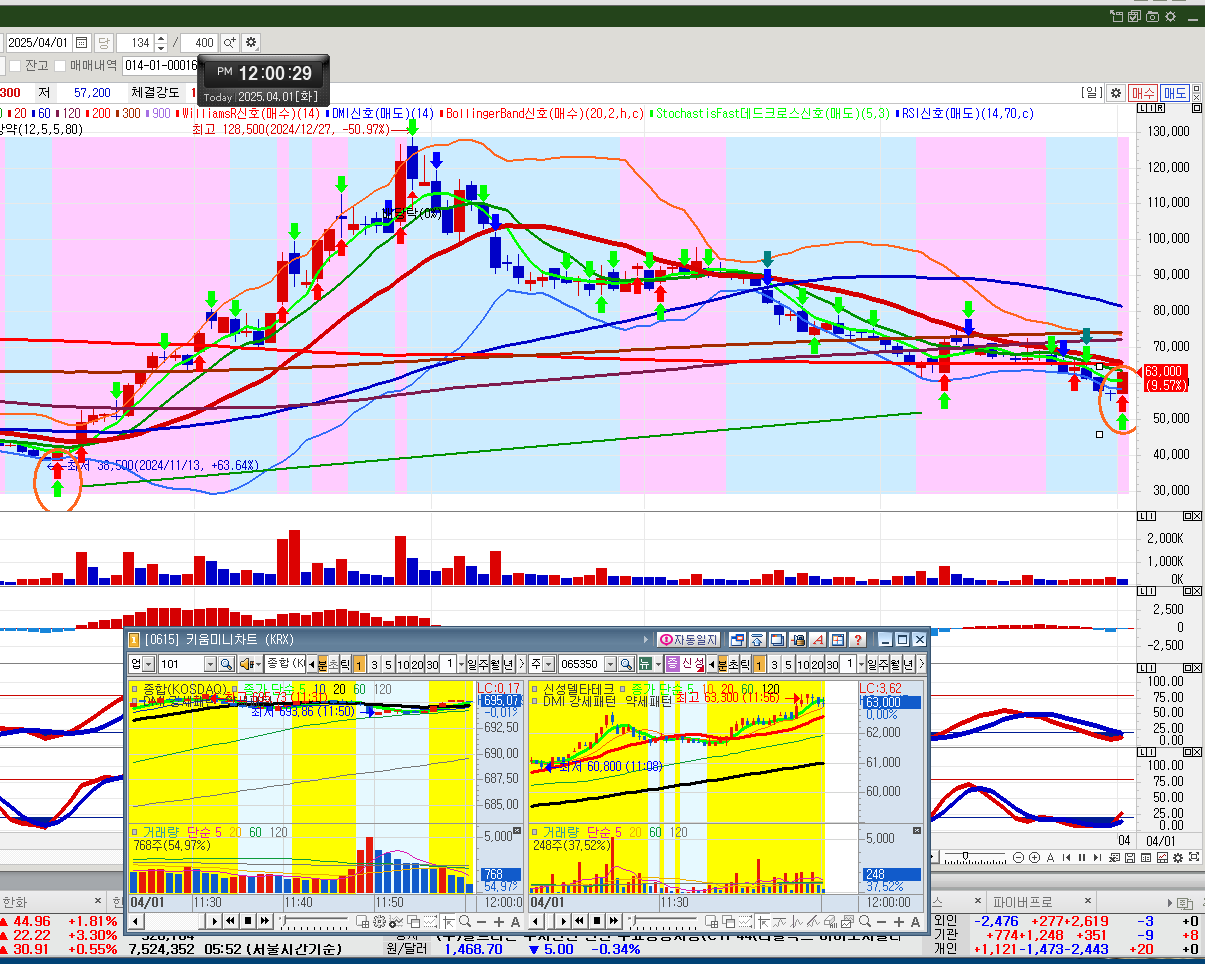This screenshot has width=1205, height=964.
Task: Open chart settings gear beside the zoom icon
Action: pos(251,43)
